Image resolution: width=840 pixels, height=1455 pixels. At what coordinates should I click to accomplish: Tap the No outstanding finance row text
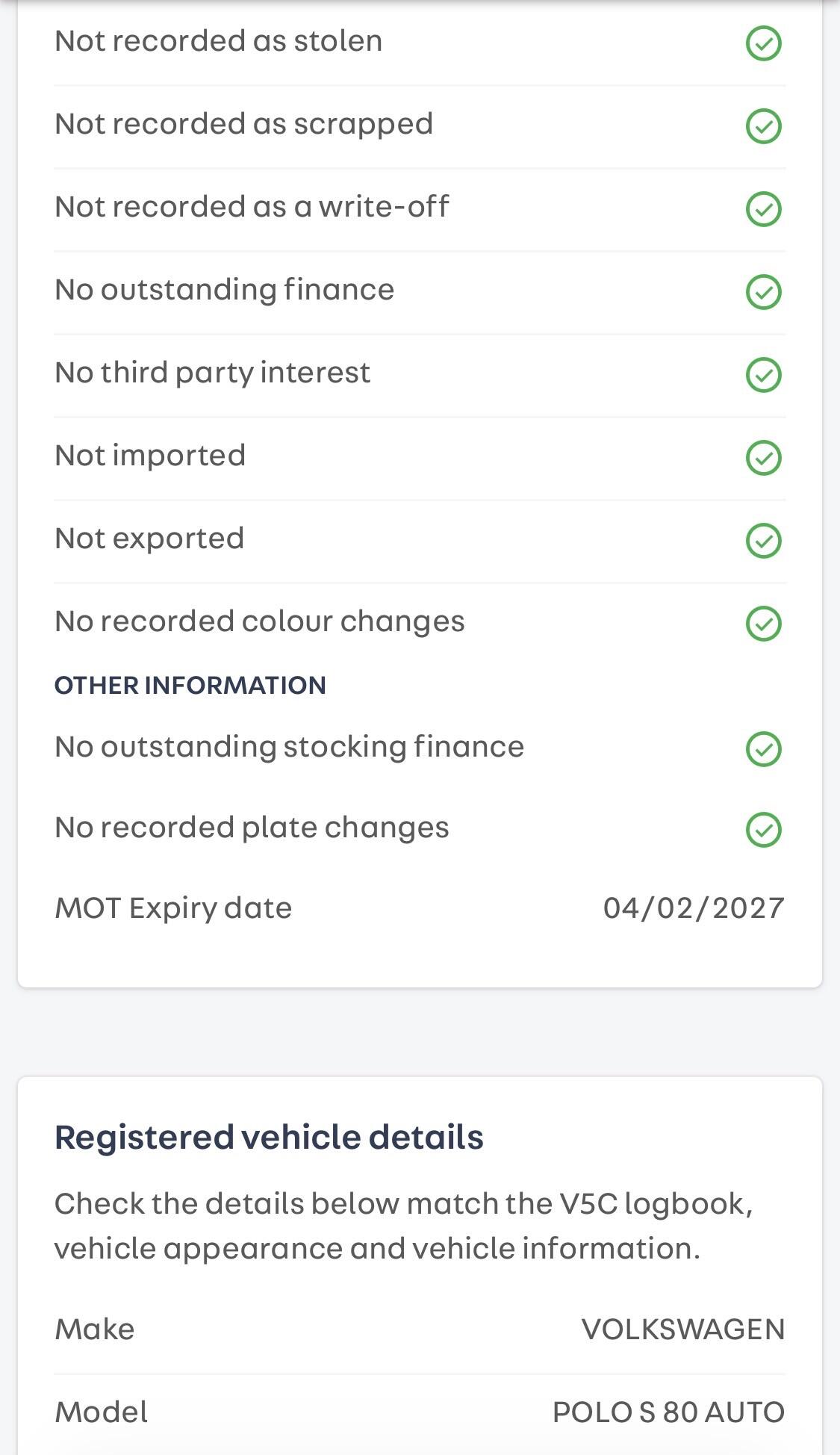click(224, 290)
